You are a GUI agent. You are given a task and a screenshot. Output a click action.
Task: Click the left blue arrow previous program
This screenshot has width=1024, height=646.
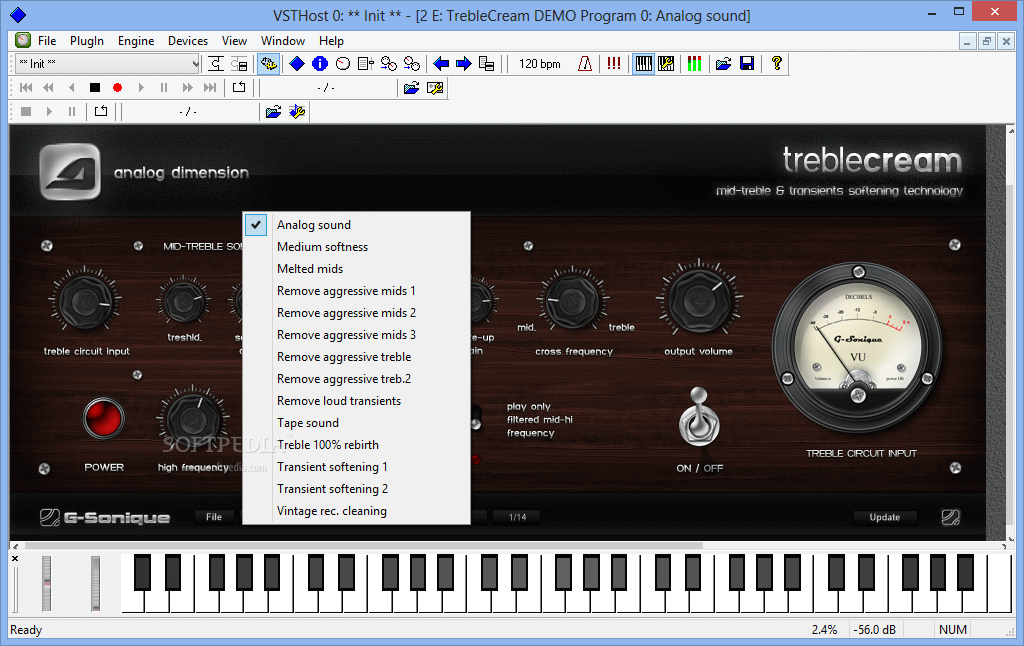point(441,63)
